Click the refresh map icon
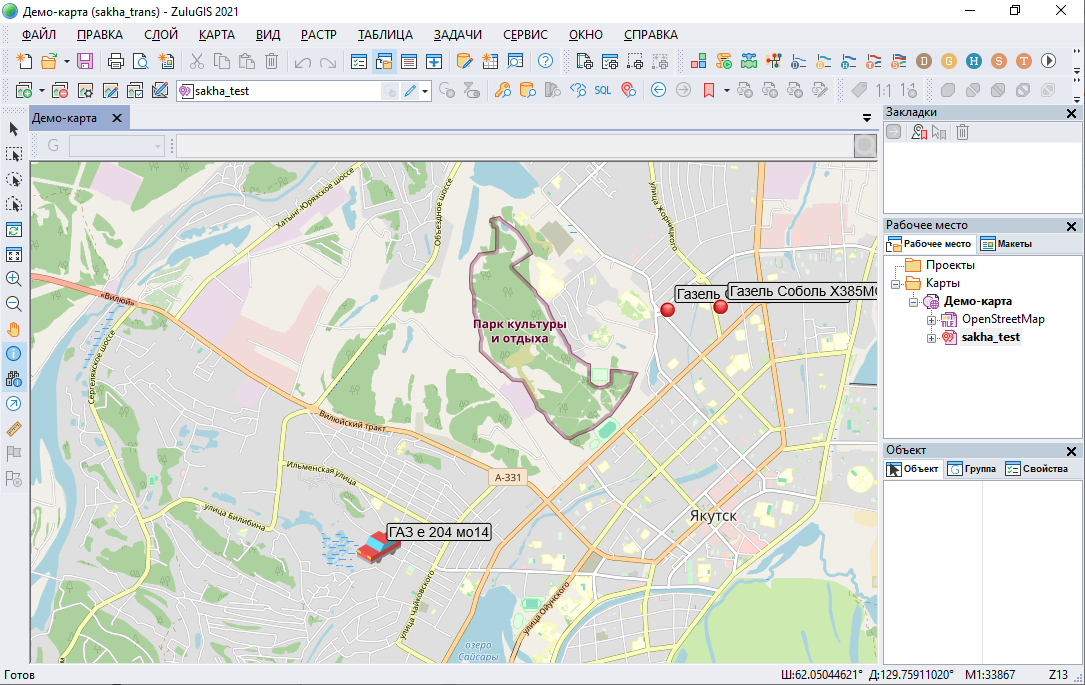Image resolution: width=1085 pixels, height=685 pixels. coord(14,229)
